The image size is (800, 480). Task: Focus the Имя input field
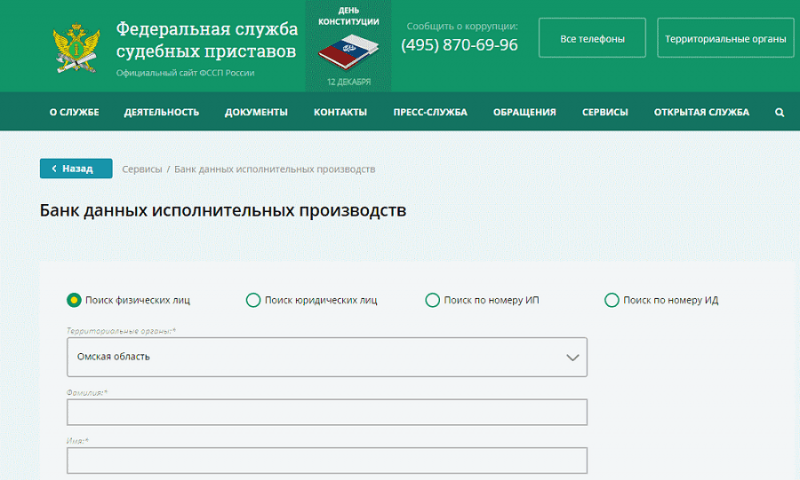pyautogui.click(x=327, y=461)
